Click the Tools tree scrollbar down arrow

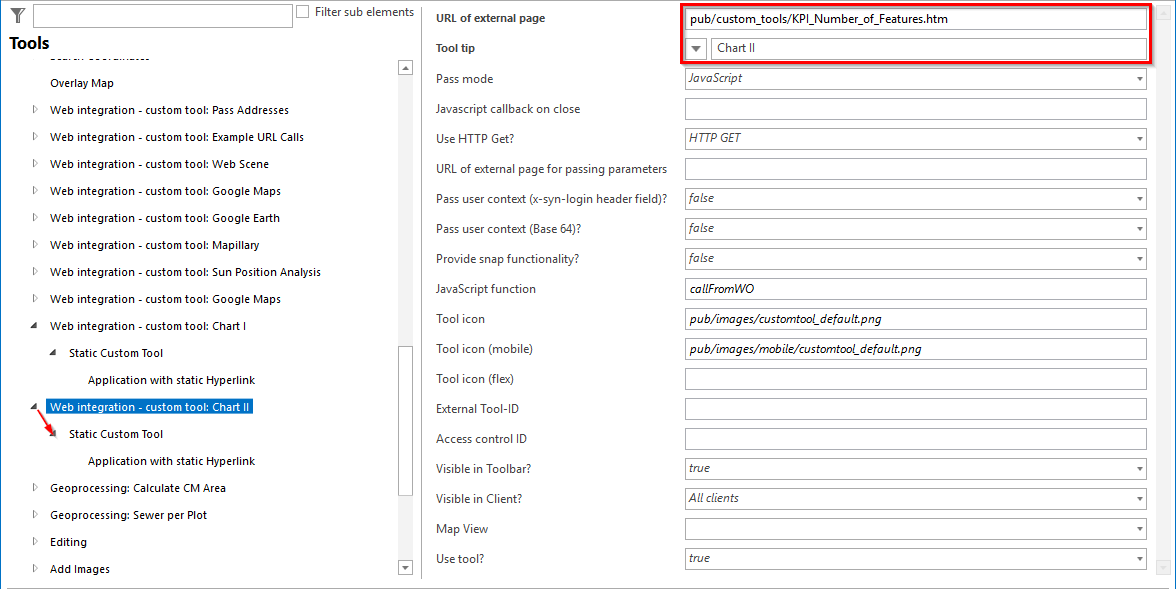(405, 567)
